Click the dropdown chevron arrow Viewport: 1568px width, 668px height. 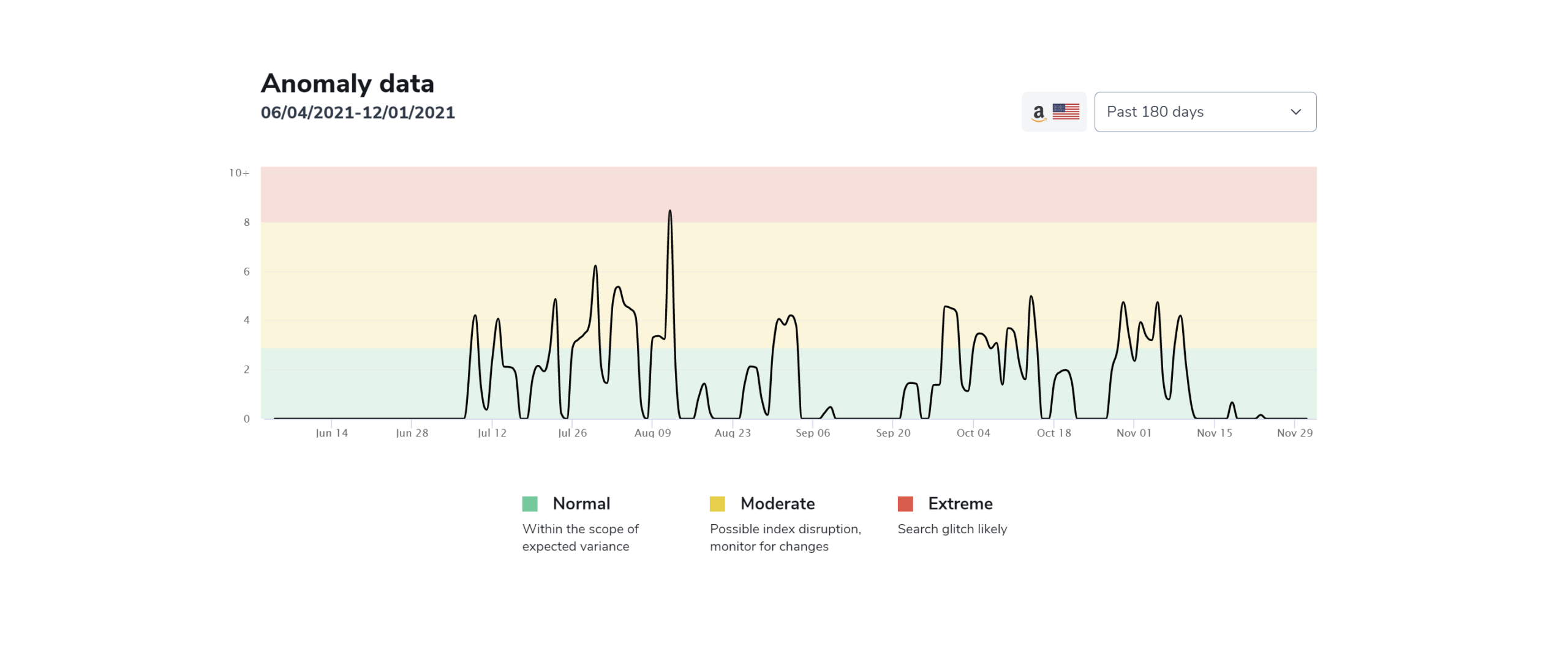[x=1295, y=111]
